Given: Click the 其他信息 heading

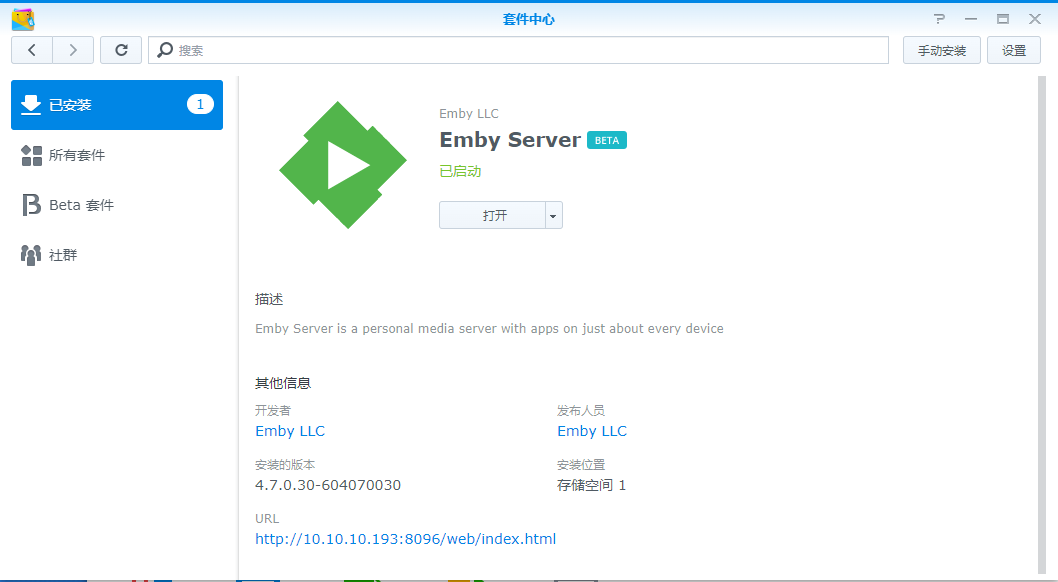Looking at the screenshot, I should [283, 383].
